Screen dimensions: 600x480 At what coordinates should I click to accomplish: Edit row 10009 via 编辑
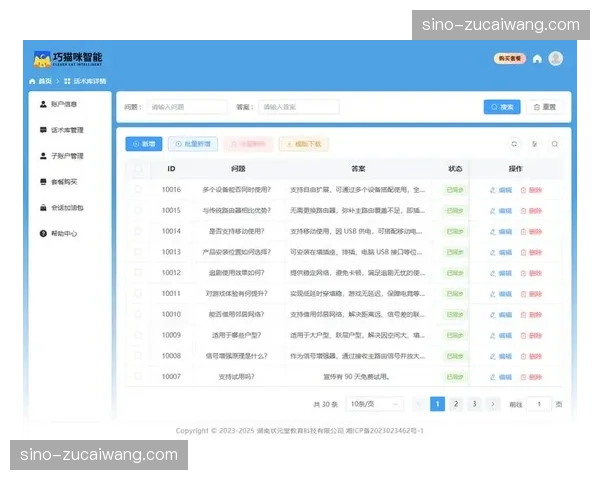pyautogui.click(x=501, y=336)
